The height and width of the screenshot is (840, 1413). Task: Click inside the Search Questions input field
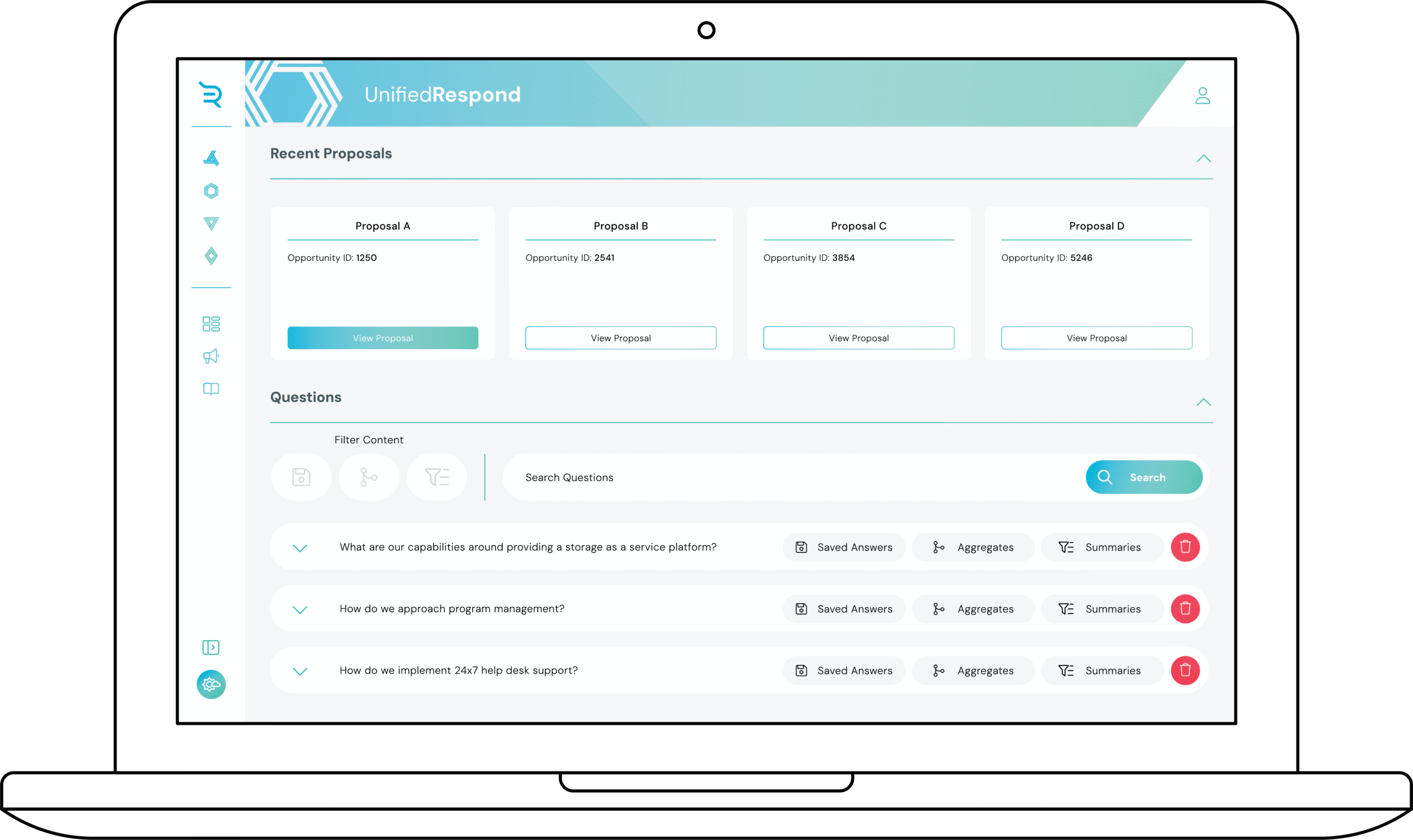click(736, 477)
